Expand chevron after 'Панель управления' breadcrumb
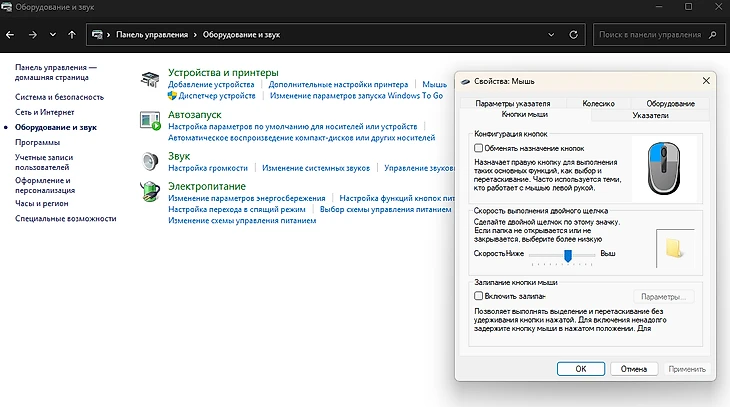730x407 pixels. pyautogui.click(x=196, y=34)
